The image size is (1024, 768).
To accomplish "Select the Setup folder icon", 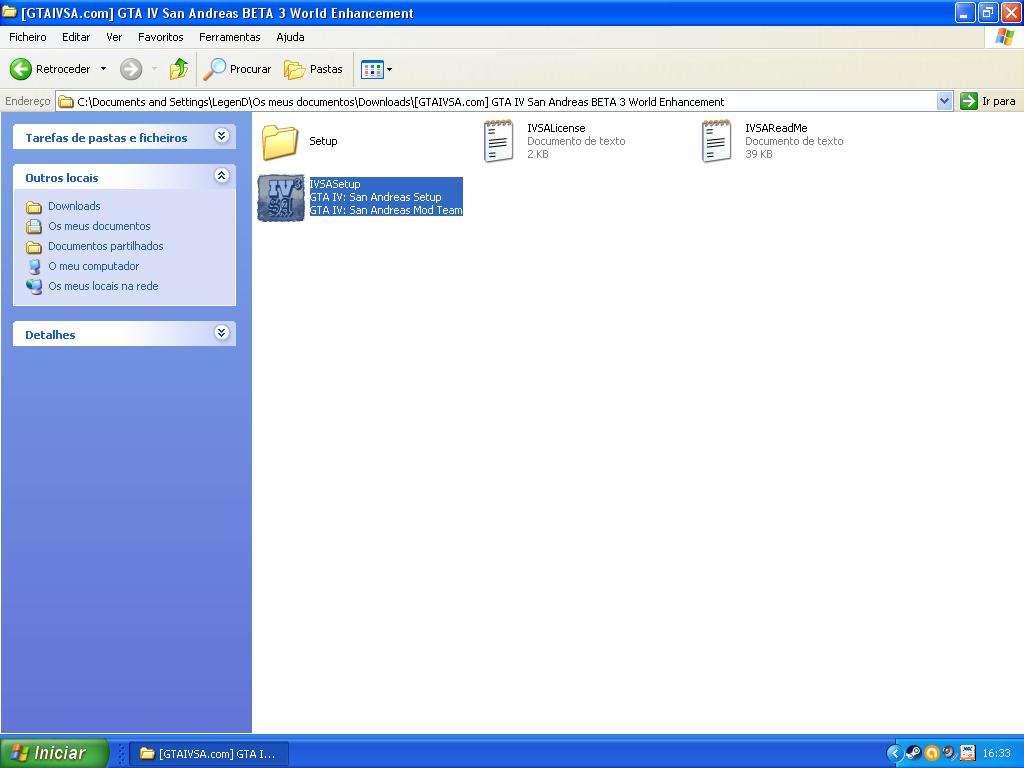I will tap(280, 142).
